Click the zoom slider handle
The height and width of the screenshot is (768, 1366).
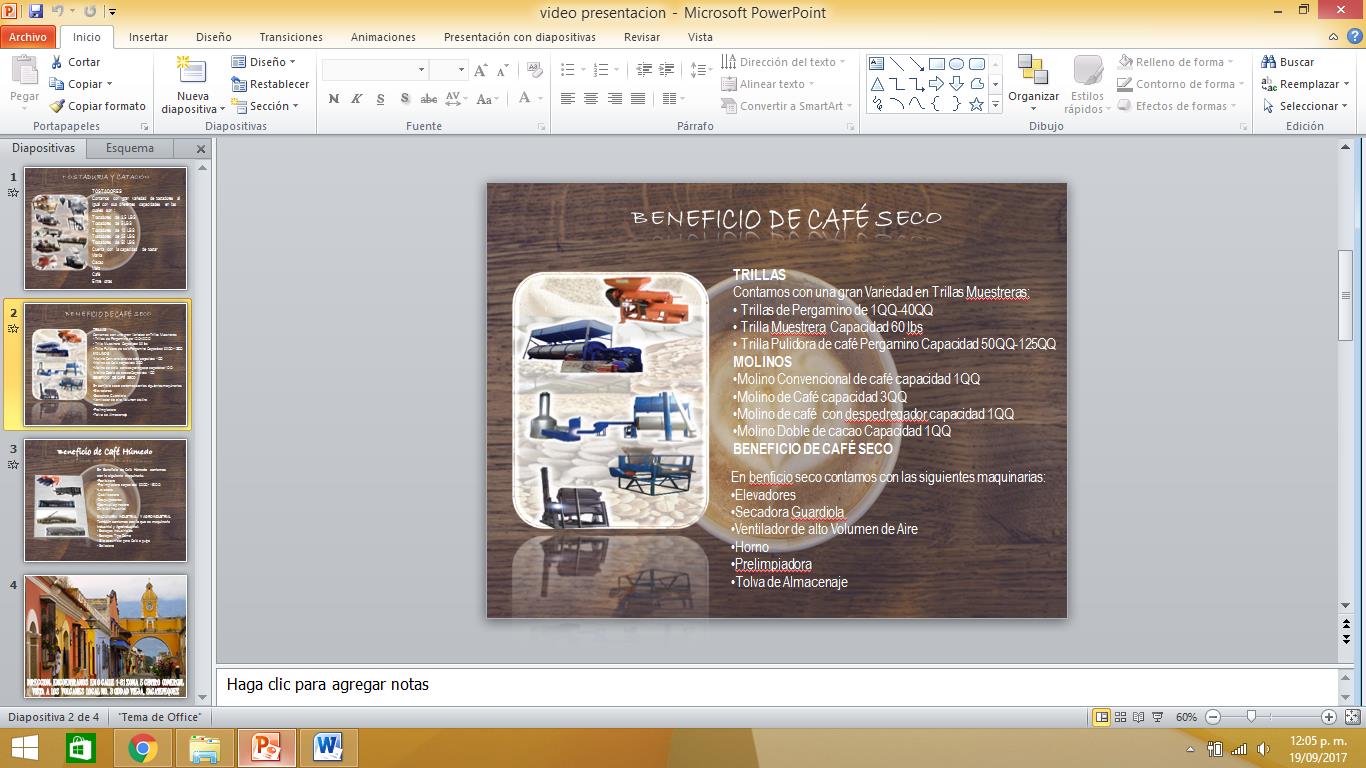point(1251,717)
